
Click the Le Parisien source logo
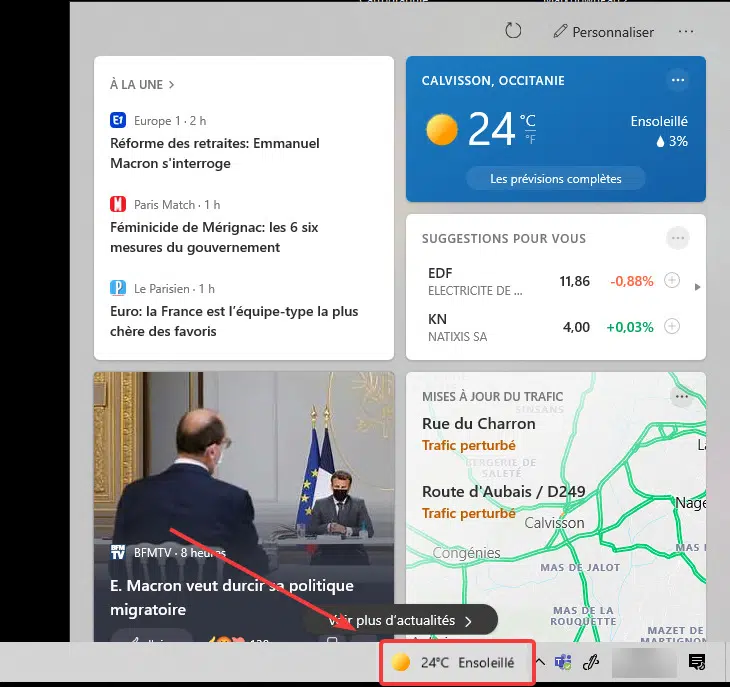coord(118,288)
